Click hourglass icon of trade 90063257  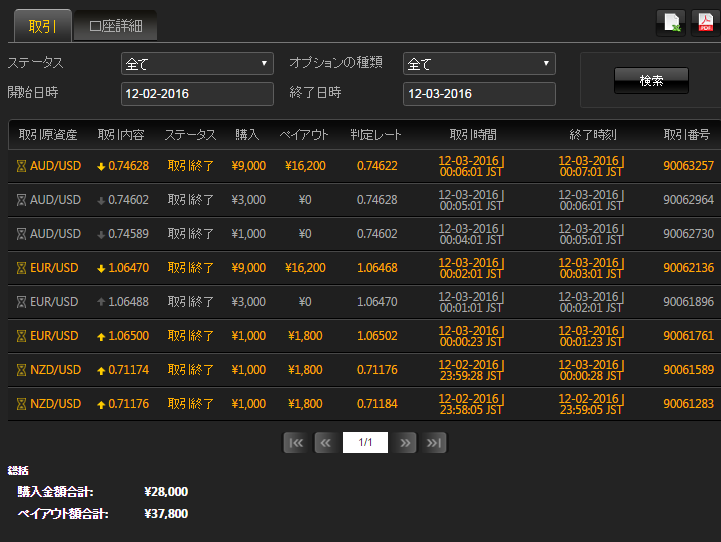click(x=21, y=166)
